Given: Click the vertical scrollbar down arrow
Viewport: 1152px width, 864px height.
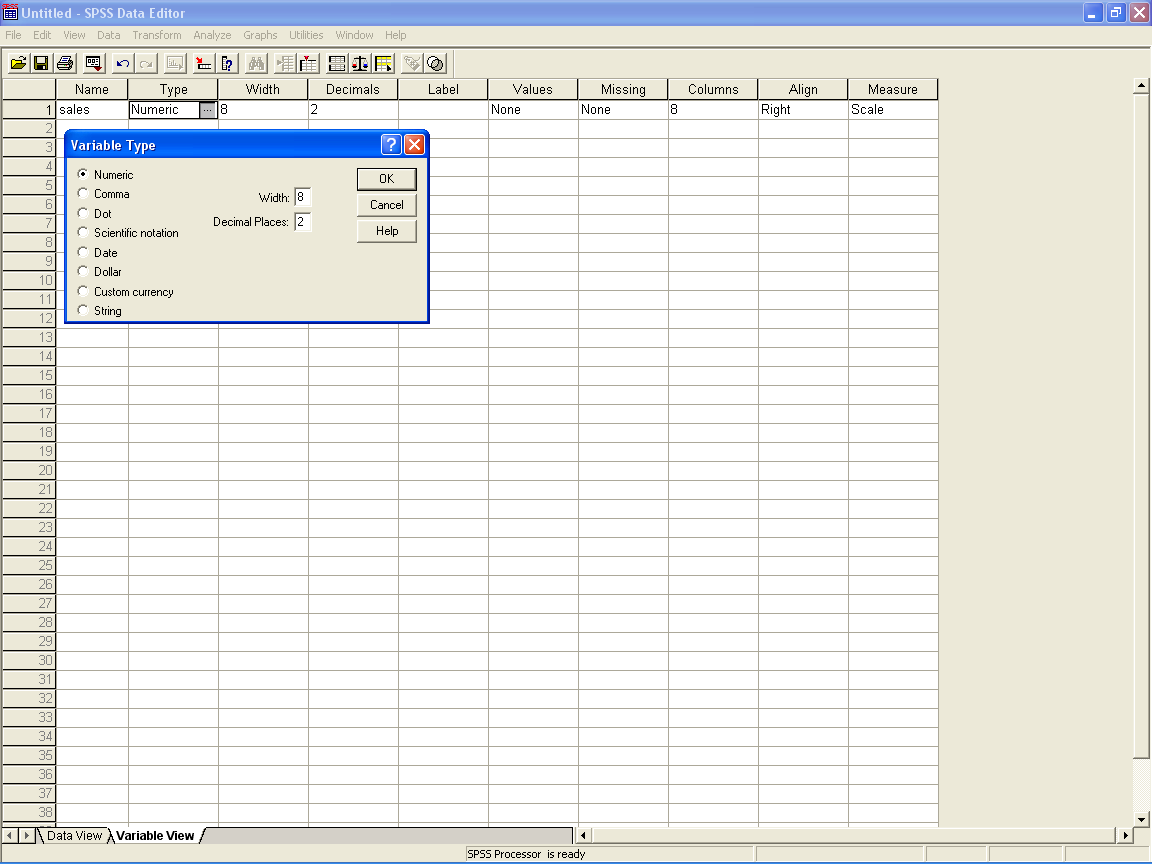Looking at the screenshot, I should point(1141,819).
